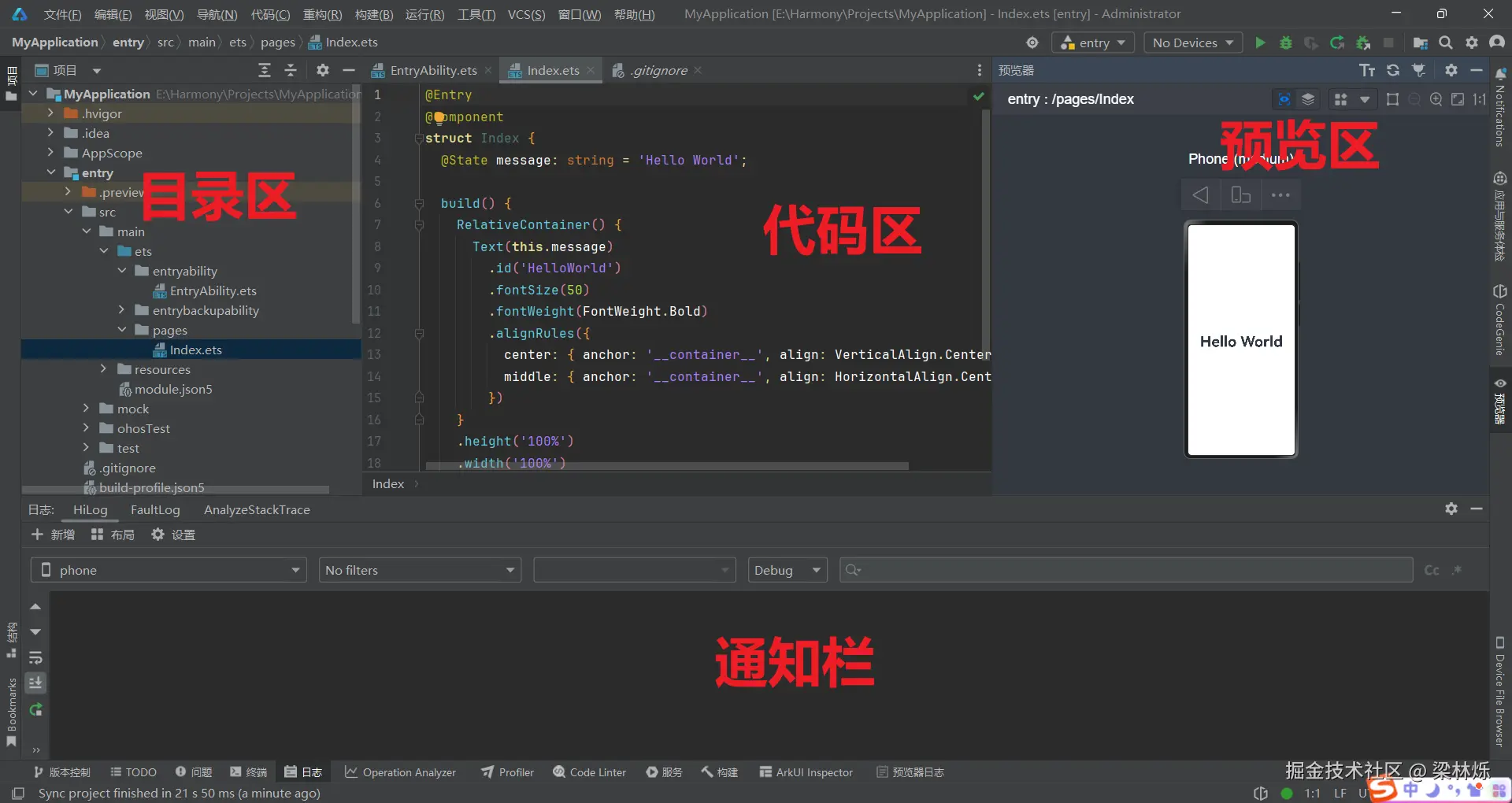Collapse the entry folder in project tree
Image resolution: width=1512 pixels, height=803 pixels.
pos(52,172)
